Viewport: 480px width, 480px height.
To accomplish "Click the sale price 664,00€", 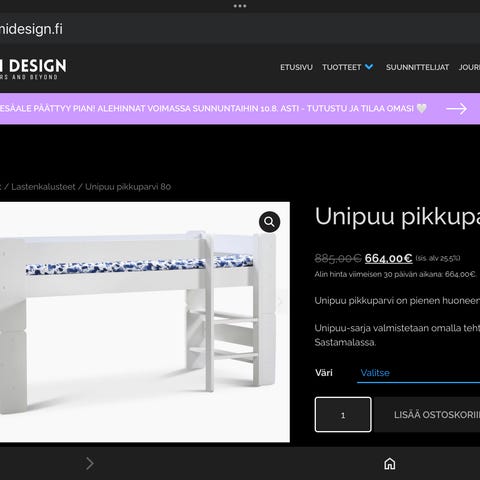I will [388, 258].
